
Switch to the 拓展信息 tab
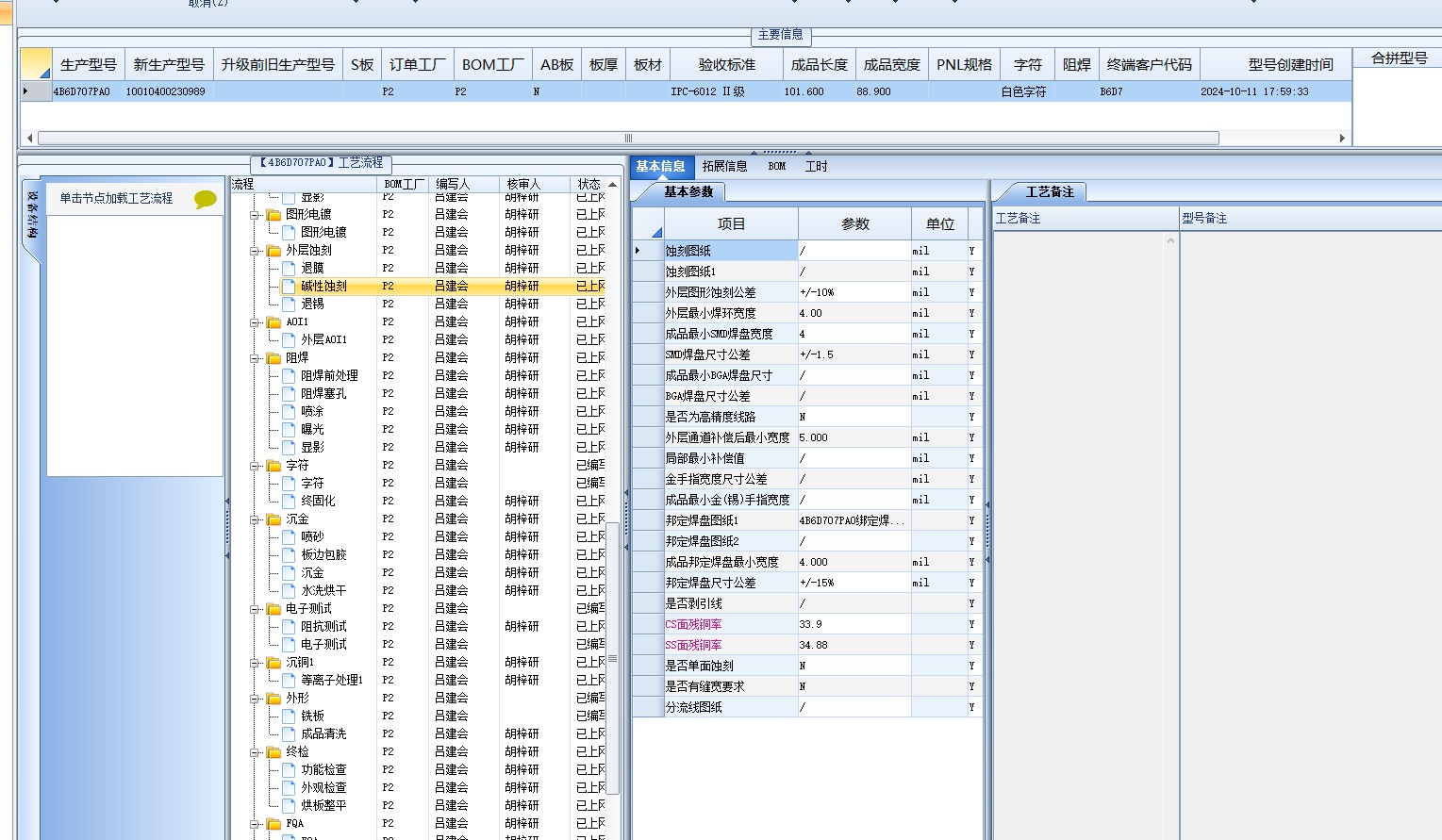click(724, 167)
